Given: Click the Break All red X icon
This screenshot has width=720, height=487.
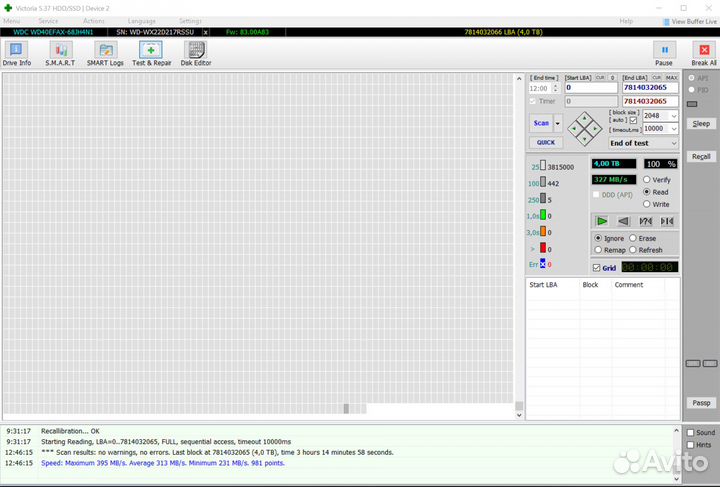Looking at the screenshot, I should click(x=704, y=50).
